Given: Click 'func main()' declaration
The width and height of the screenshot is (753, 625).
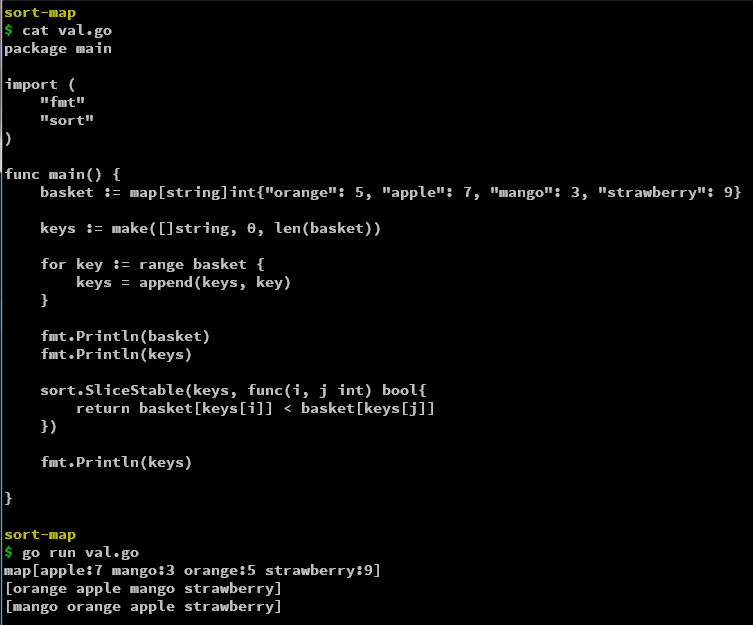Looking at the screenshot, I should (x=62, y=174).
